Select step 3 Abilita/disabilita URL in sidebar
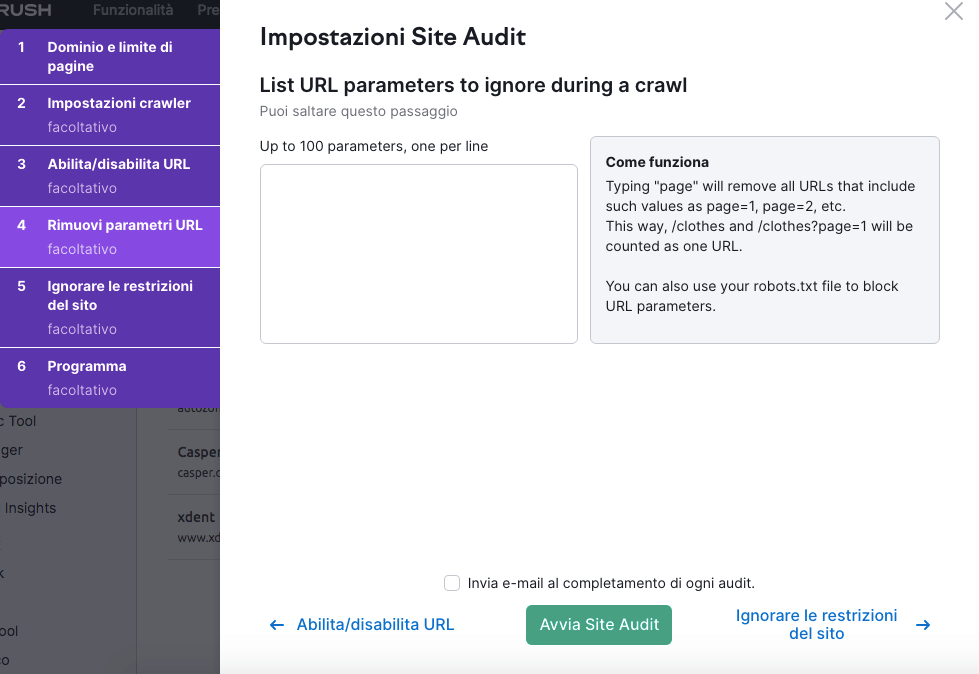This screenshot has height=674, width=979. point(109,175)
